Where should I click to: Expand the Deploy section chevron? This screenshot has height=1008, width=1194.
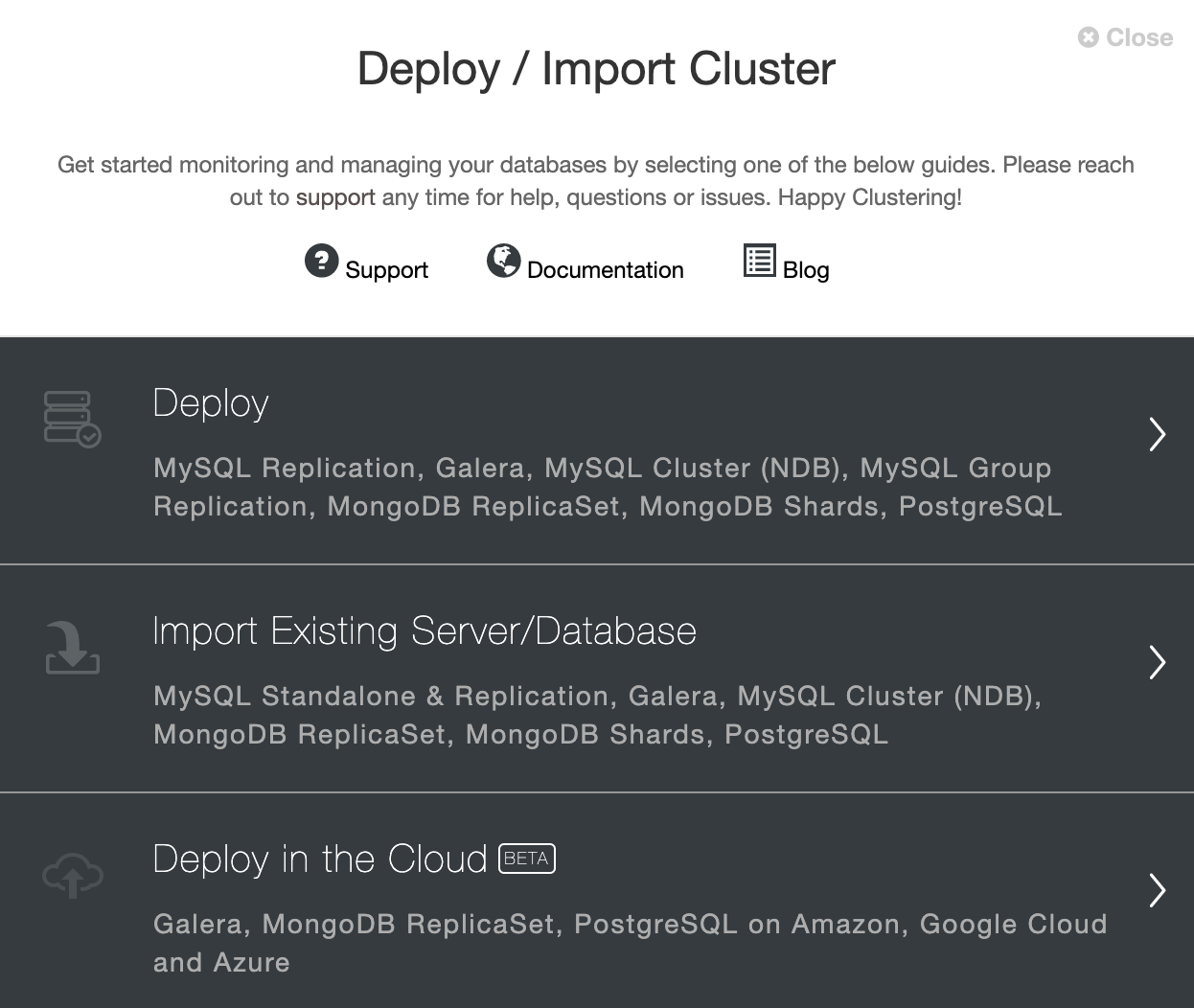tap(1157, 435)
